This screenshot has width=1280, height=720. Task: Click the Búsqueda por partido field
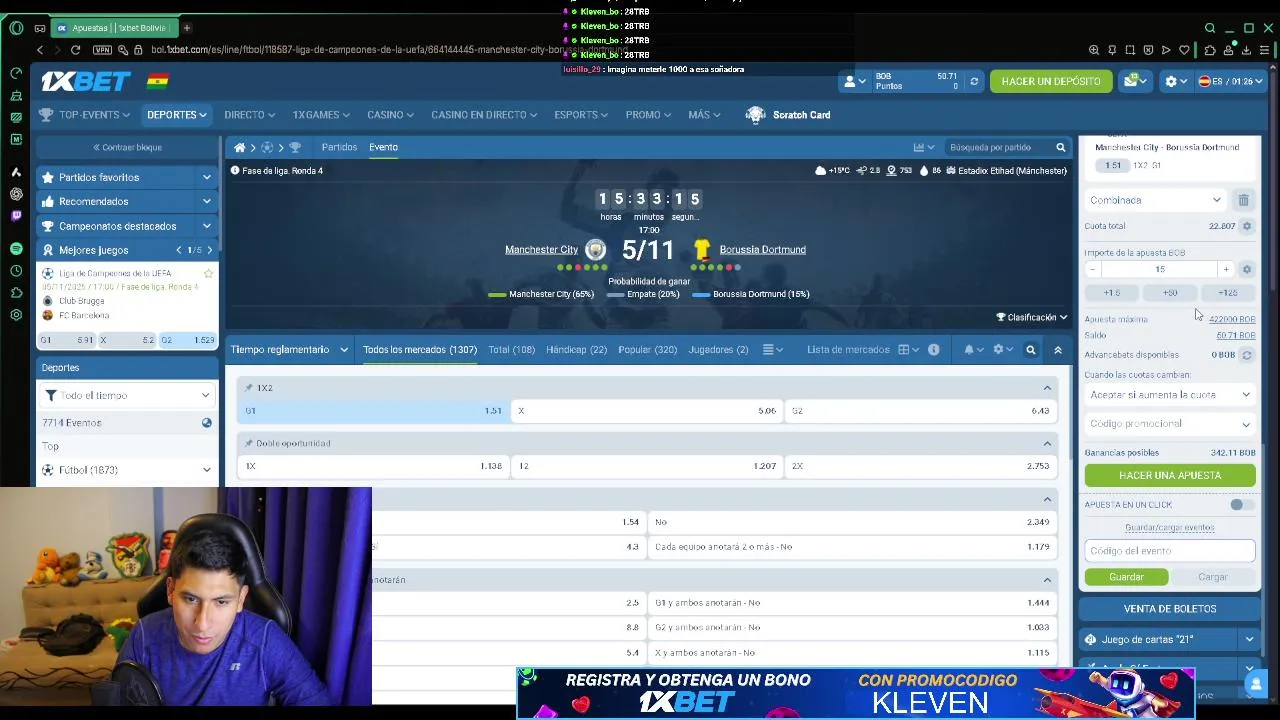pyautogui.click(x=1000, y=148)
